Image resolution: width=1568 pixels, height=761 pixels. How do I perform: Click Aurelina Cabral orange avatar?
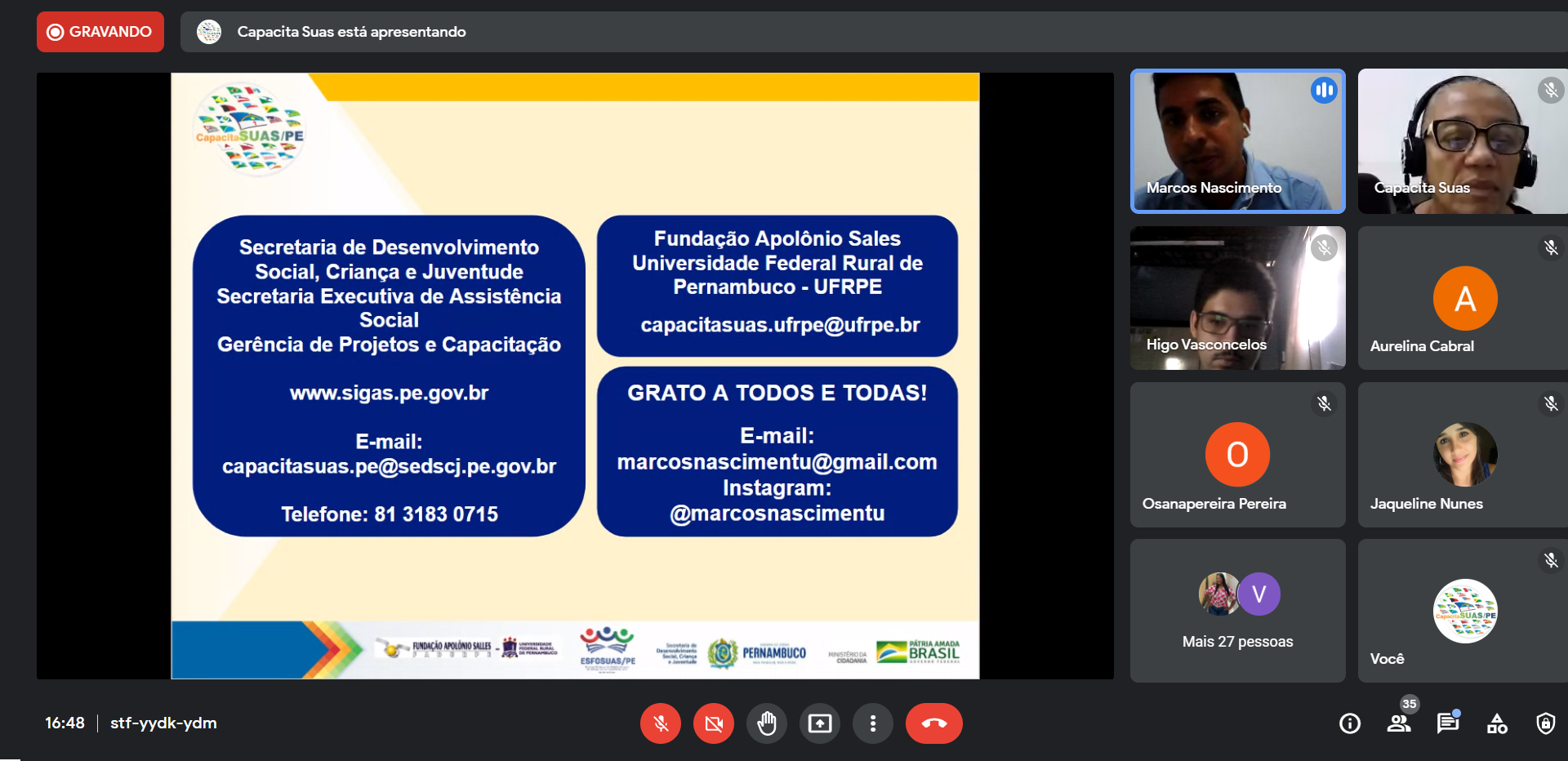(x=1465, y=298)
